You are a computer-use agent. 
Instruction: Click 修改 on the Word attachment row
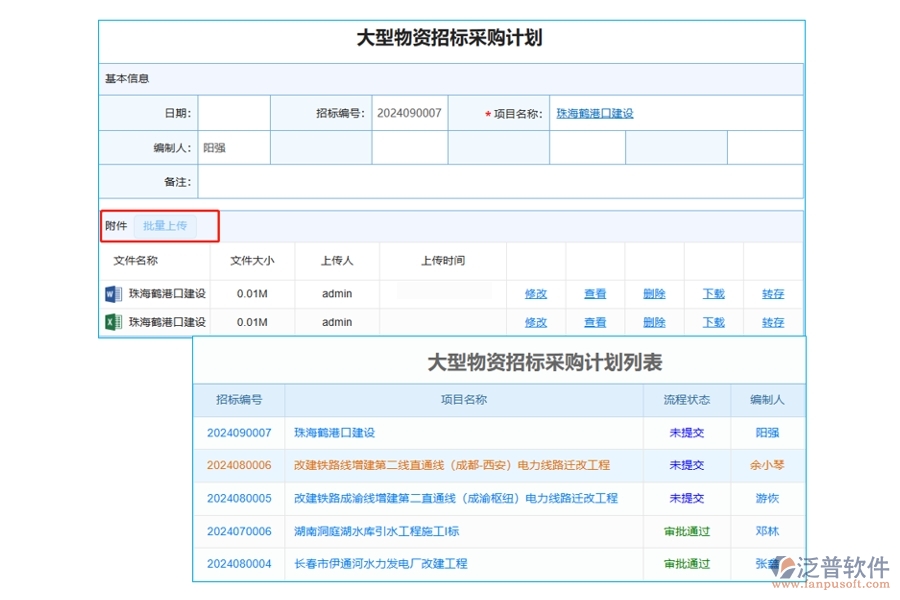pos(536,293)
